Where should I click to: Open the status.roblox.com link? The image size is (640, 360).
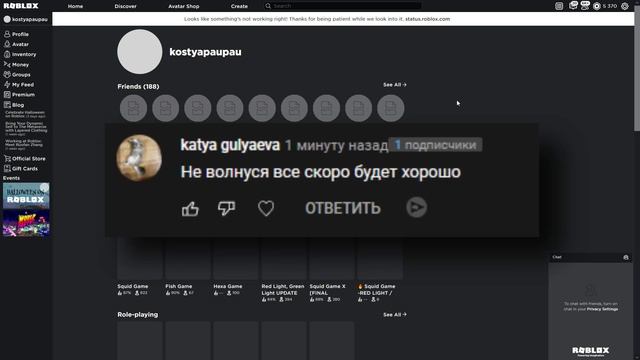pyautogui.click(x=427, y=19)
